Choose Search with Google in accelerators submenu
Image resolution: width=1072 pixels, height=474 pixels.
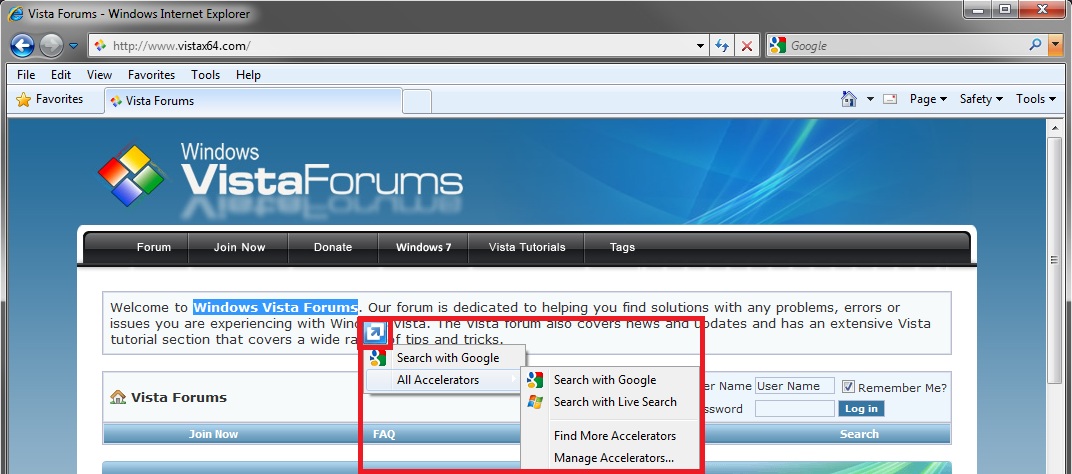(610, 380)
